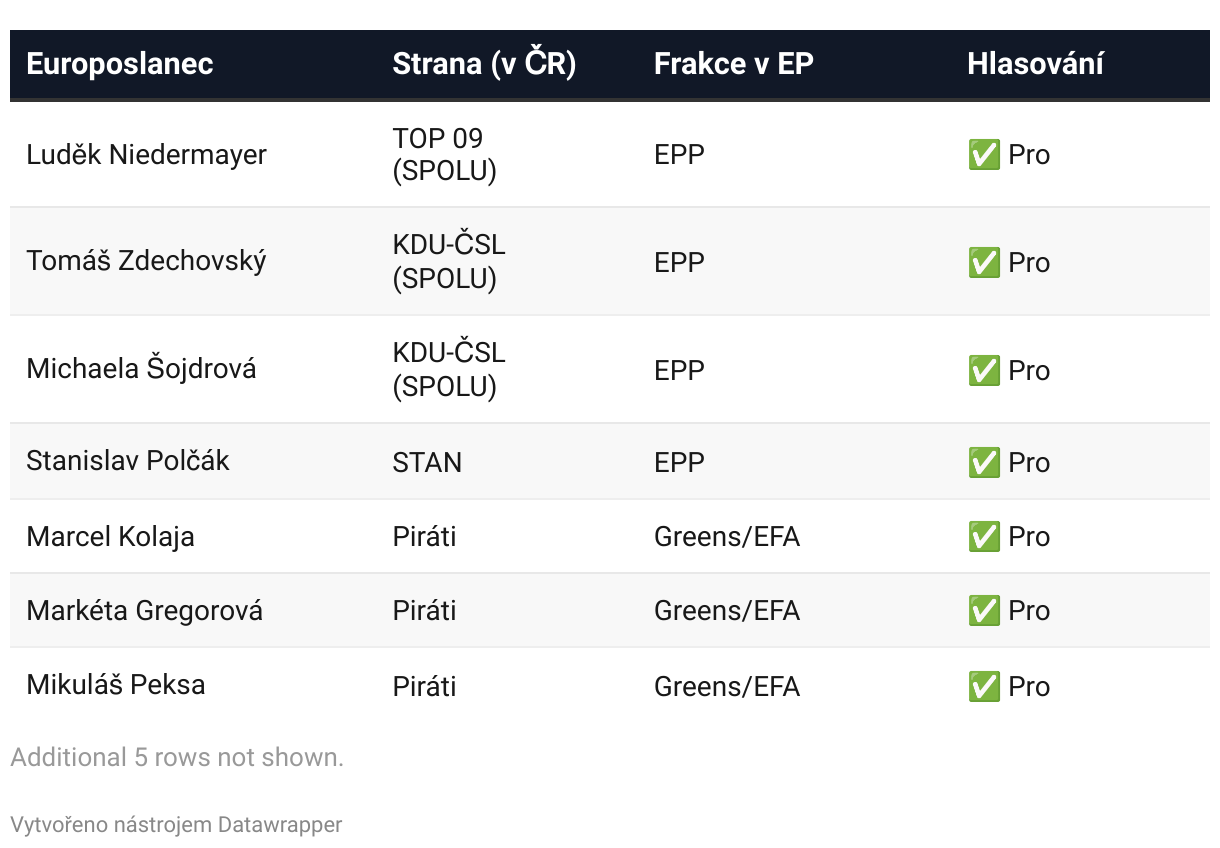The height and width of the screenshot is (848, 1220).
Task: Click green checkmark icon in Tomáš Zdechovský row
Action: [984, 263]
